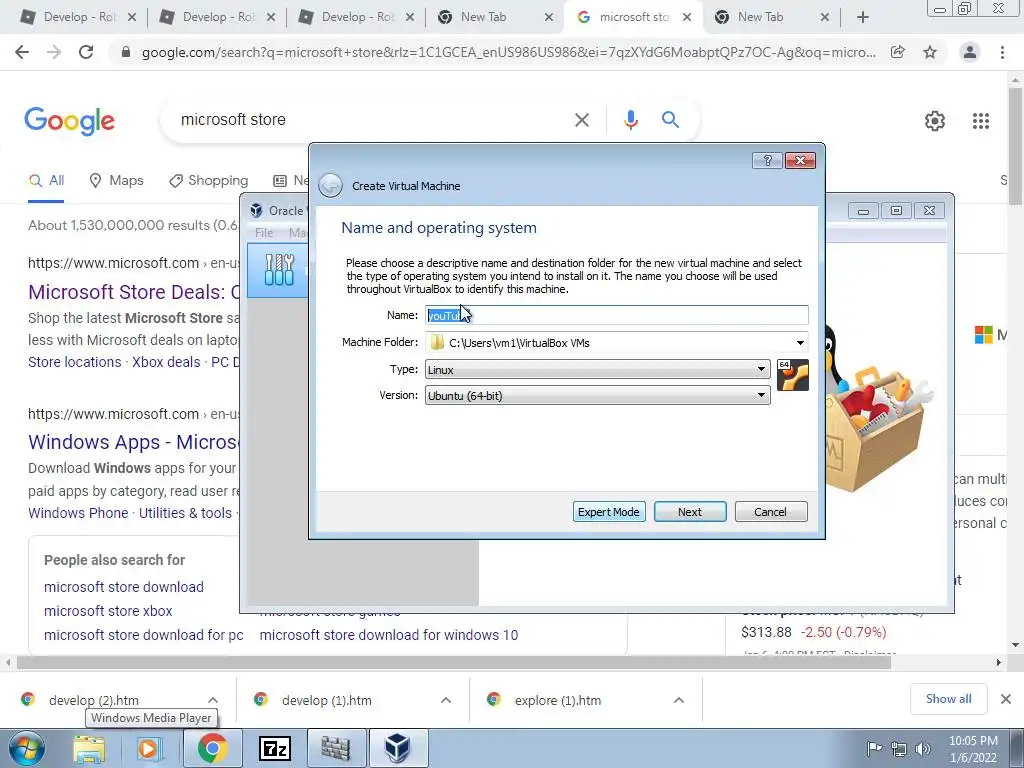Open the Google apps grid
This screenshot has width=1024, height=768.
point(980,121)
